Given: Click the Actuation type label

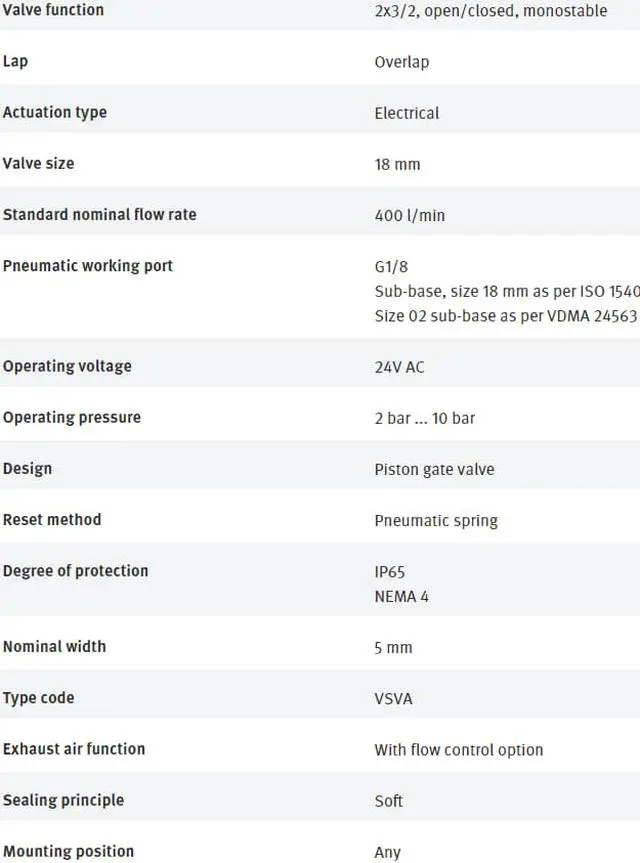Looking at the screenshot, I should click(55, 113).
